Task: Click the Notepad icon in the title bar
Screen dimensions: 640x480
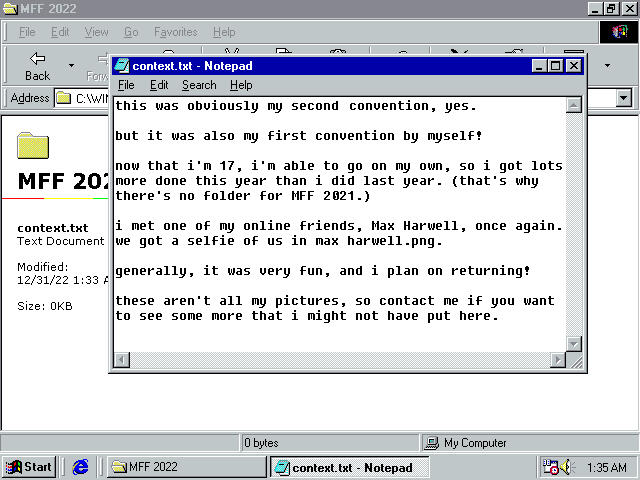Action: (122, 66)
